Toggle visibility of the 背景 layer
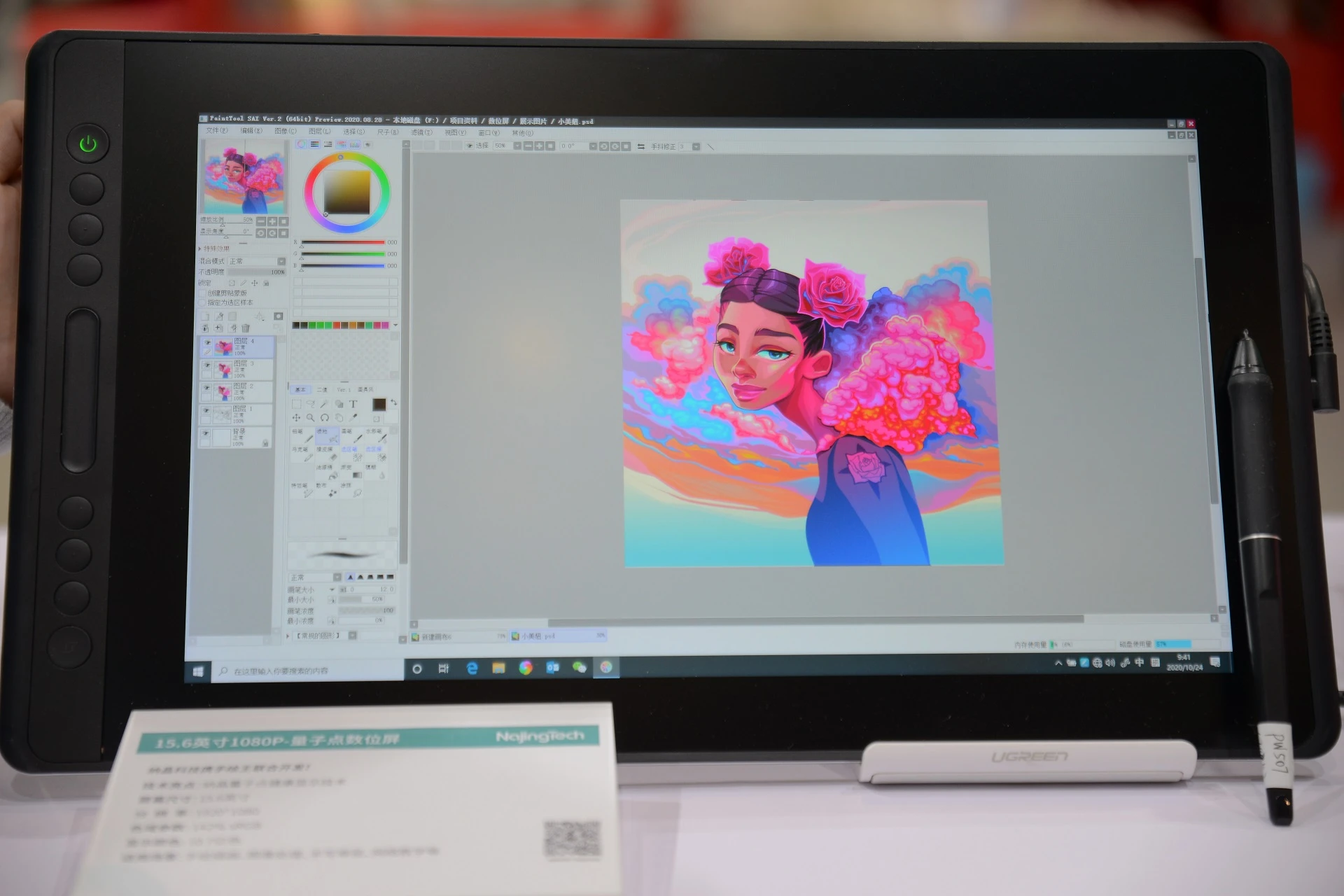This screenshot has width=1344, height=896. 206,434
